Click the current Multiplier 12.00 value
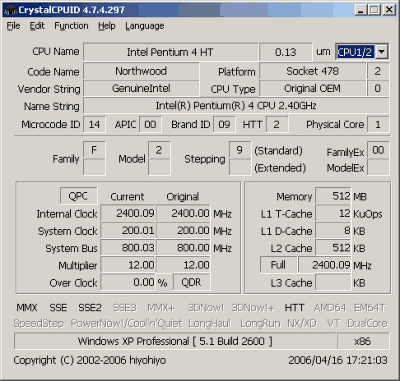The width and height of the screenshot is (400, 381). coord(128,265)
